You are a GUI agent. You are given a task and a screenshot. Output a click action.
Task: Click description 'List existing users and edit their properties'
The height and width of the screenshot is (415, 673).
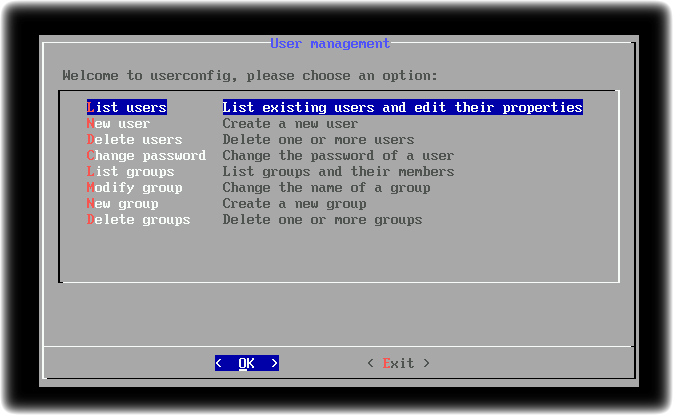coord(402,107)
